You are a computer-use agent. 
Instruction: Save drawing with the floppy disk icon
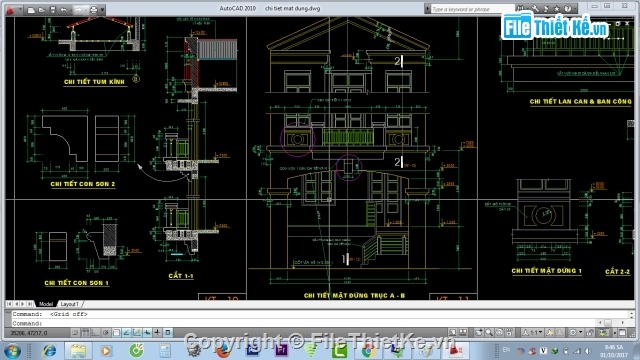tap(53, 10)
